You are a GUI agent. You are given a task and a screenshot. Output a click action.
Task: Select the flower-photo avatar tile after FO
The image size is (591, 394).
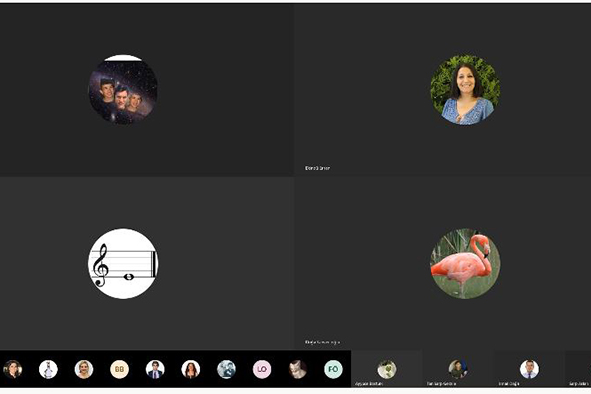(x=387, y=369)
